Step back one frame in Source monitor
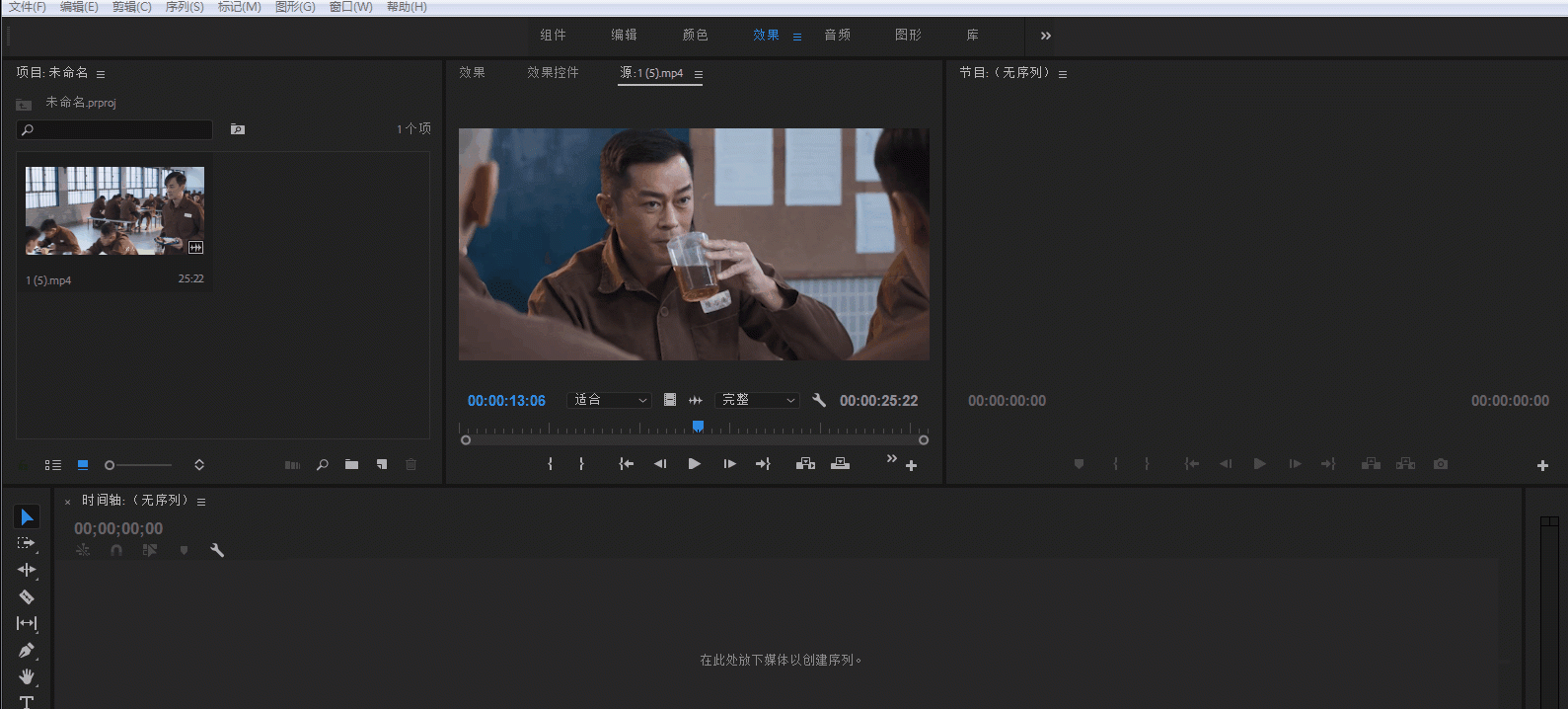Screen dimensions: 1568x709 [x=660, y=464]
